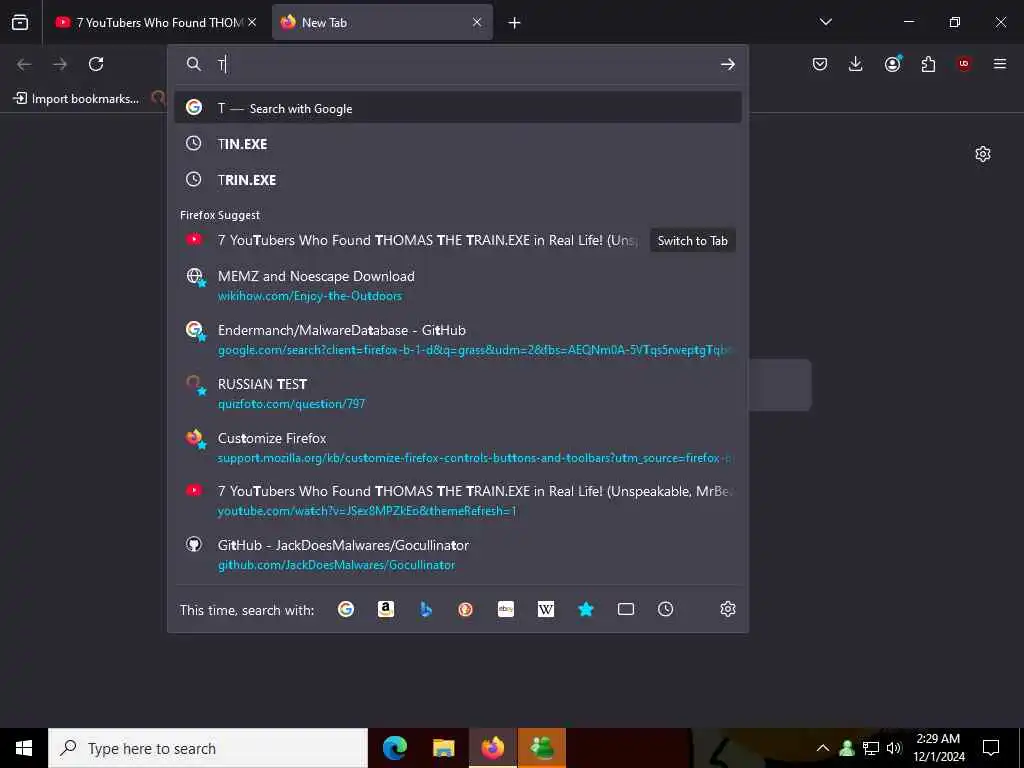Click the Type here to search box
This screenshot has width=1024, height=768.
pos(208,748)
